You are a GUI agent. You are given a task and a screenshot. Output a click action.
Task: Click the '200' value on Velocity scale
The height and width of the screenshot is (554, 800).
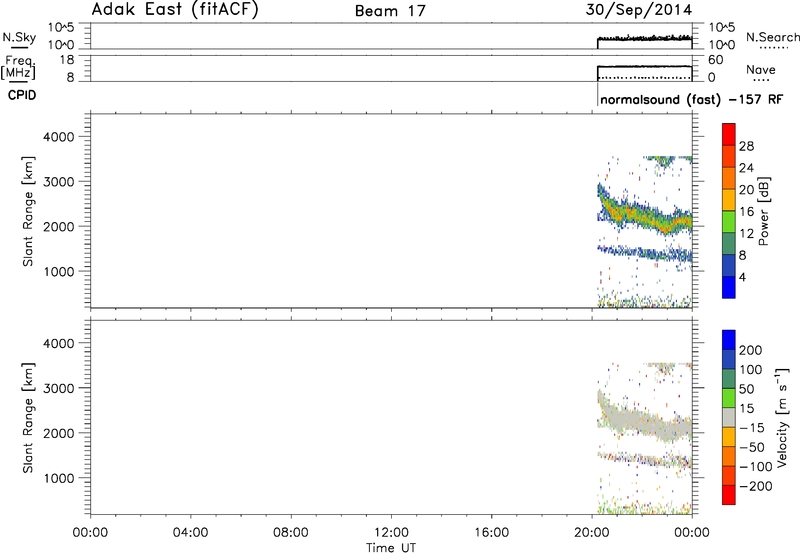click(x=751, y=350)
